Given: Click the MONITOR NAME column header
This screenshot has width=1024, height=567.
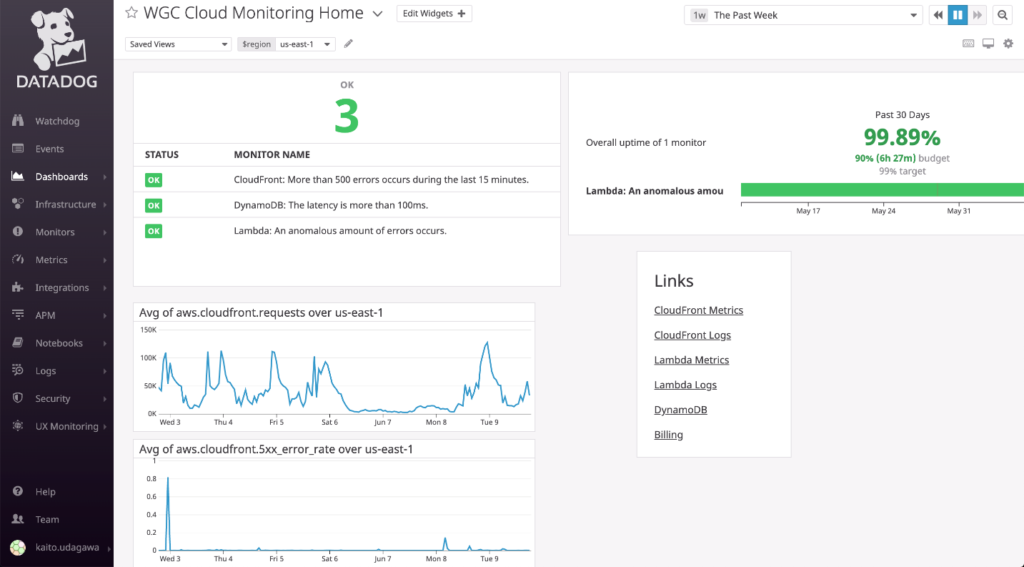Looking at the screenshot, I should tap(272, 155).
